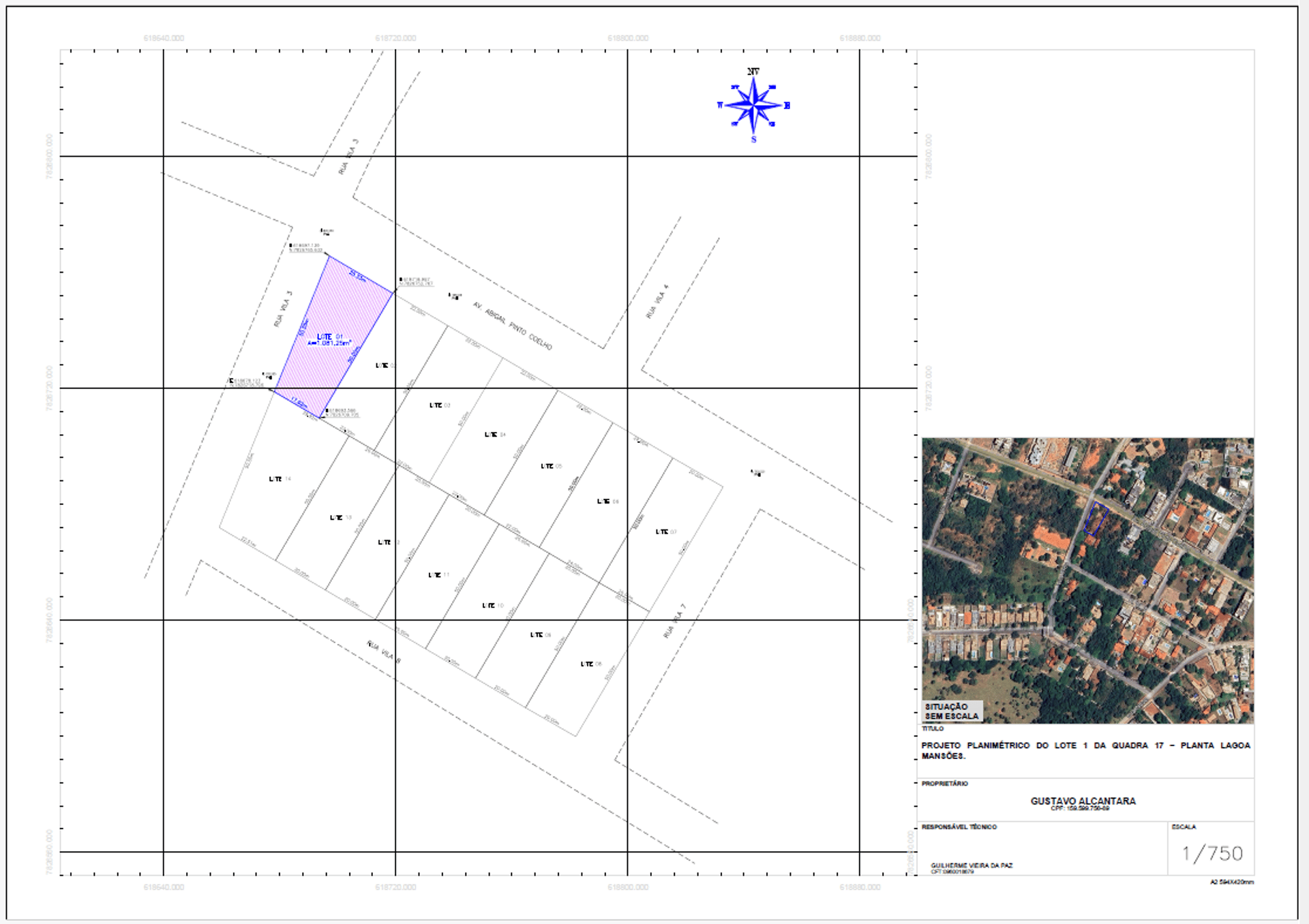Click the 'TÍTULO' field heading

click(933, 729)
